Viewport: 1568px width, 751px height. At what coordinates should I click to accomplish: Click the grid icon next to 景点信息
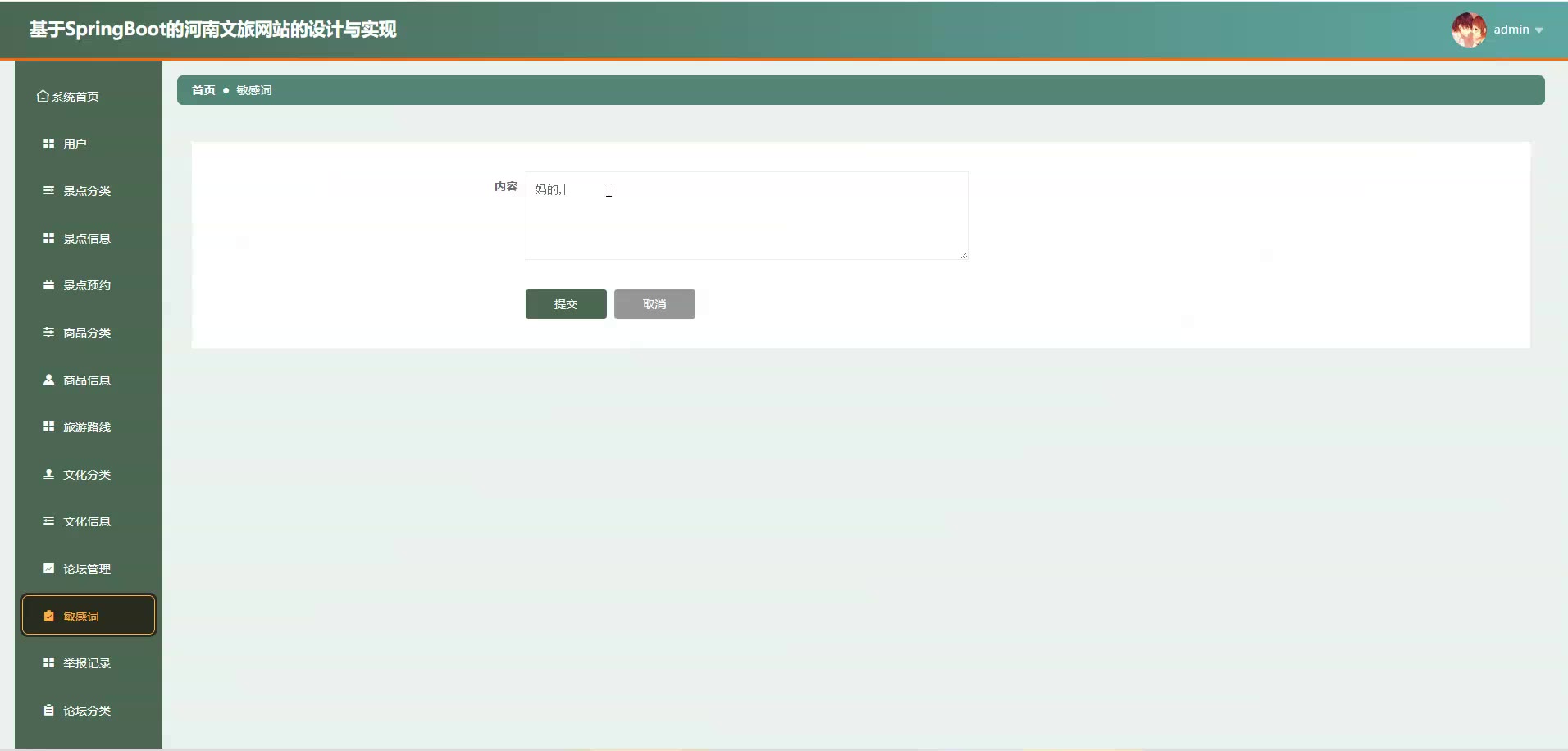[x=49, y=238]
